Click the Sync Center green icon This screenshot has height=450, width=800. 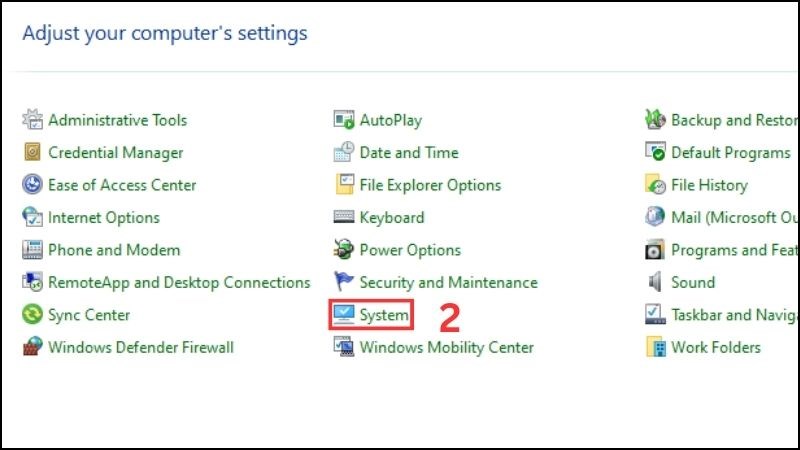click(x=33, y=314)
